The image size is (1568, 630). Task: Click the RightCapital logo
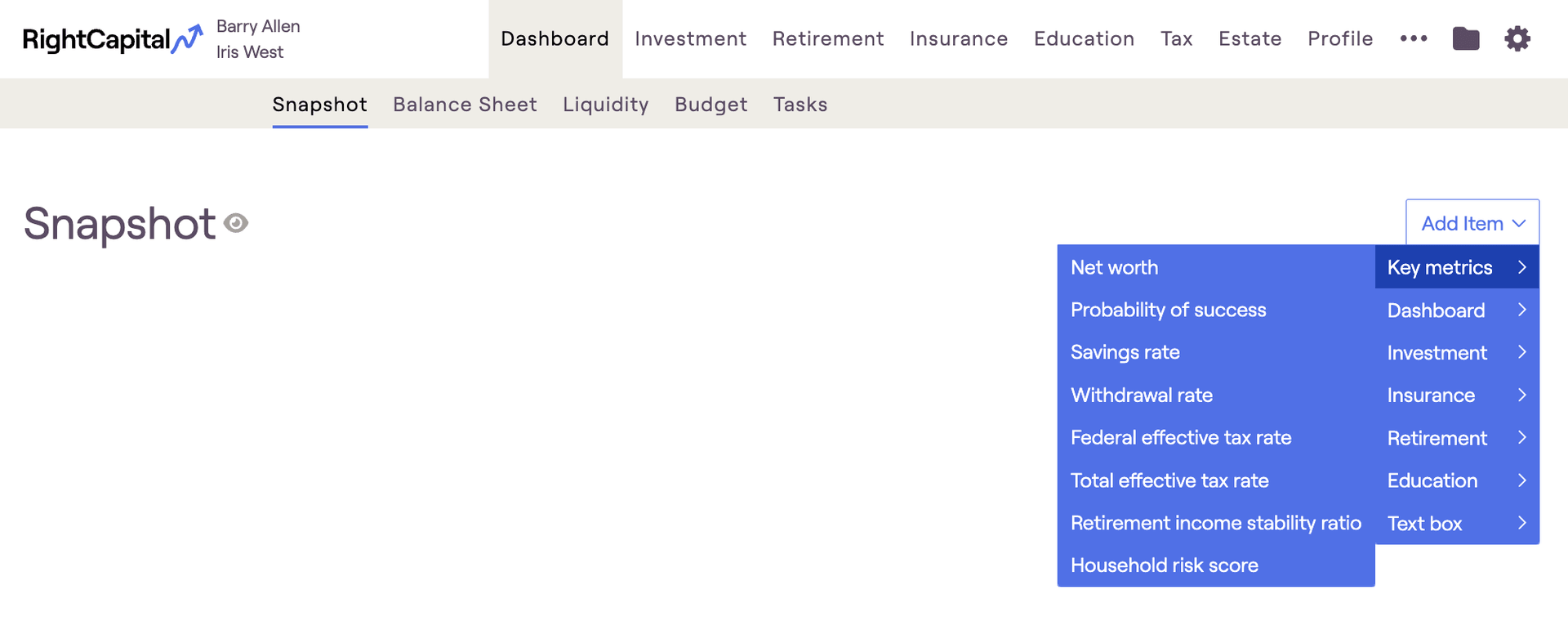[112, 39]
